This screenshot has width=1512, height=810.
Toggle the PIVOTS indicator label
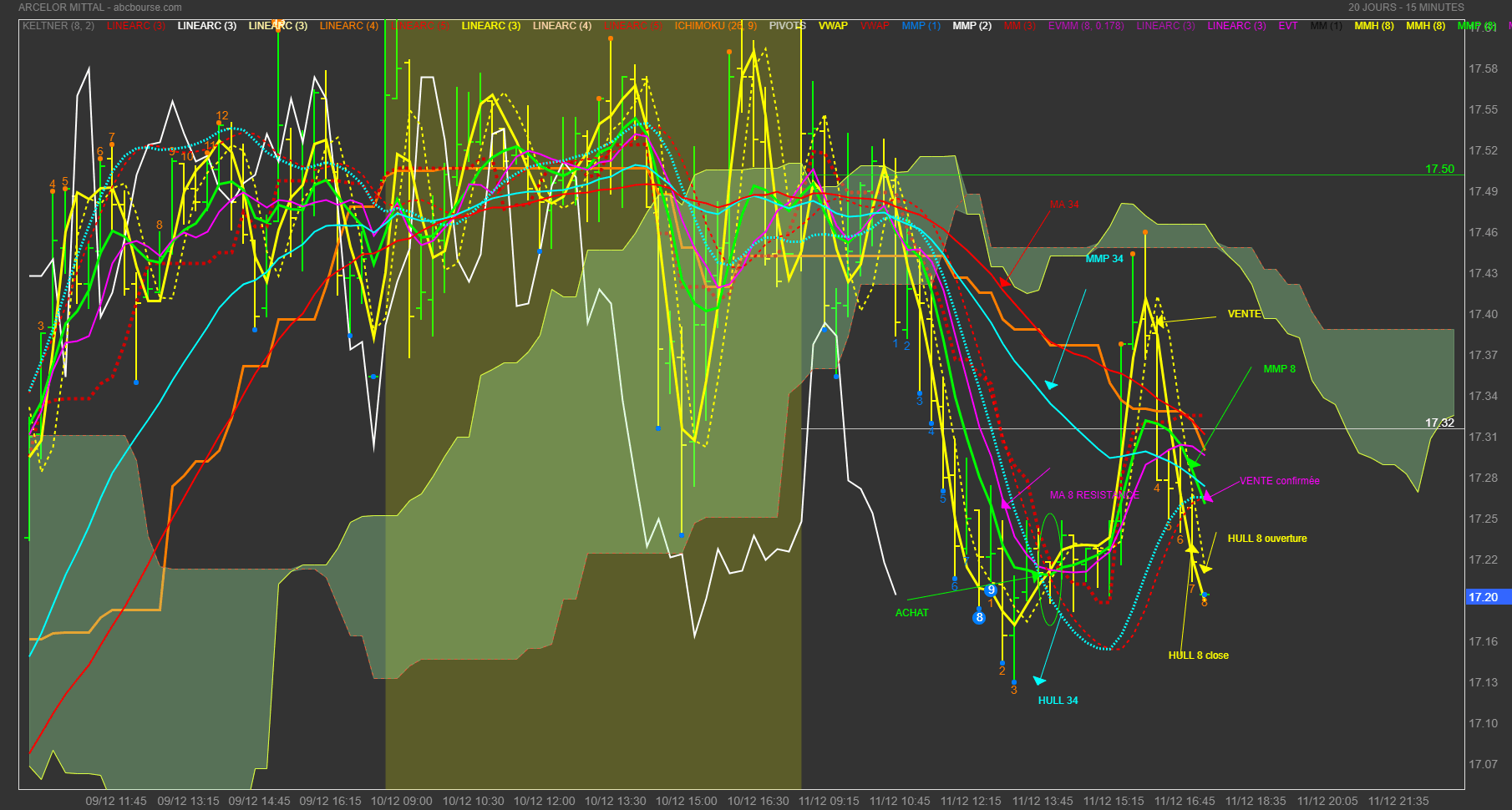click(787, 26)
